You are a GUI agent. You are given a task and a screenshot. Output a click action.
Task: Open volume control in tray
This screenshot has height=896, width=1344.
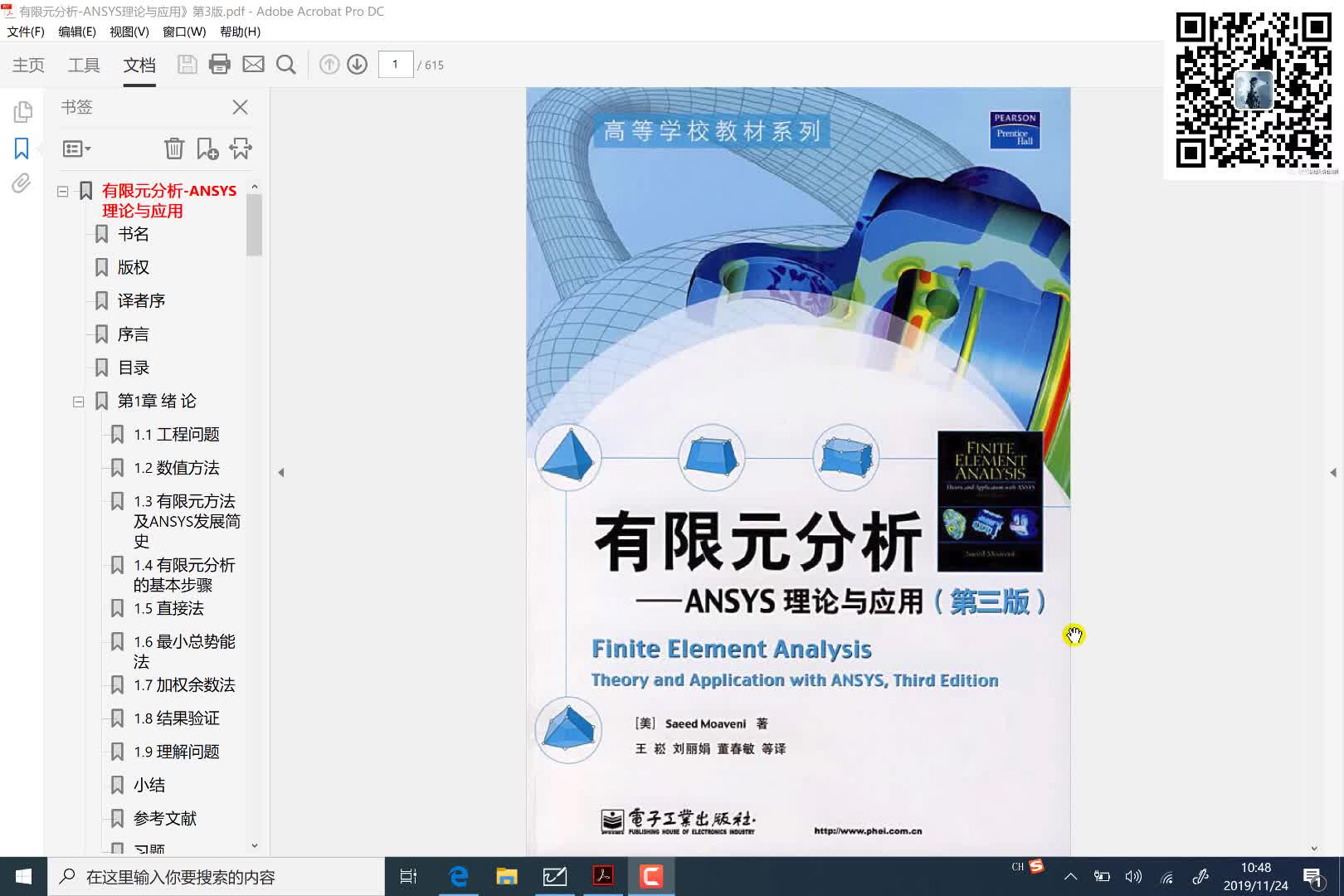1133,877
